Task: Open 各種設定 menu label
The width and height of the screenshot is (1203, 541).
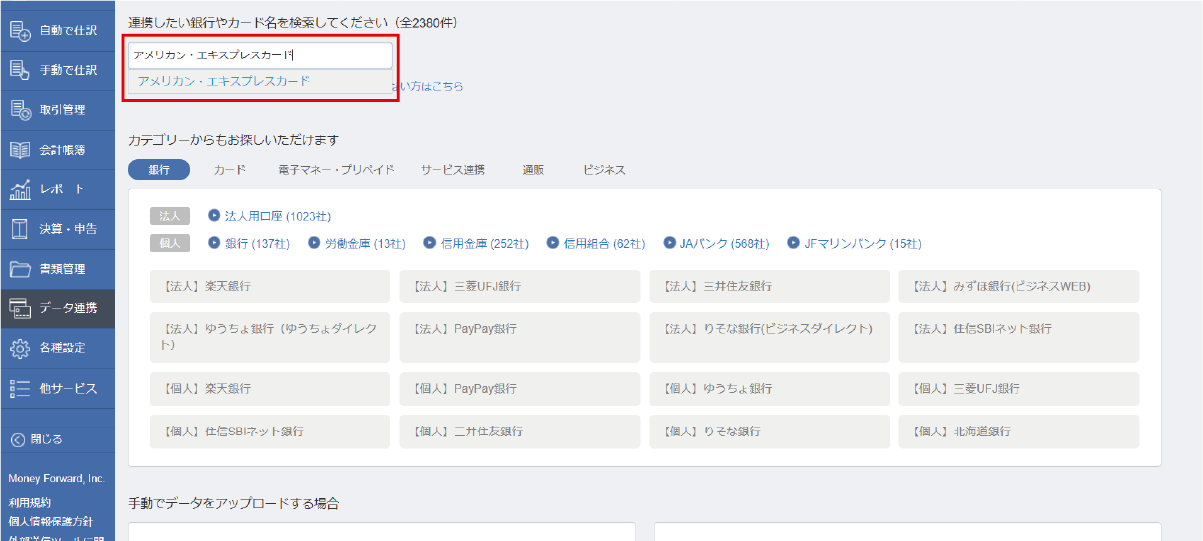Action: point(63,348)
